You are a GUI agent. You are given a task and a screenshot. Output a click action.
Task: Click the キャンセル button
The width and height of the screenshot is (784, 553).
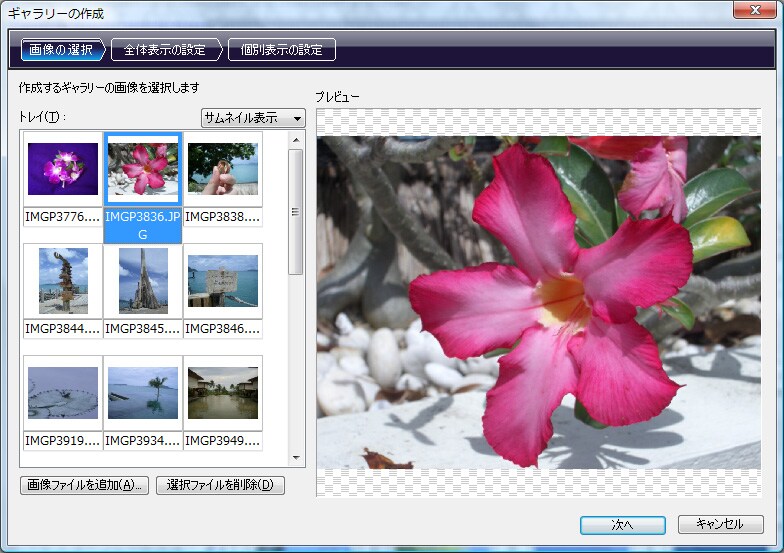click(x=720, y=524)
